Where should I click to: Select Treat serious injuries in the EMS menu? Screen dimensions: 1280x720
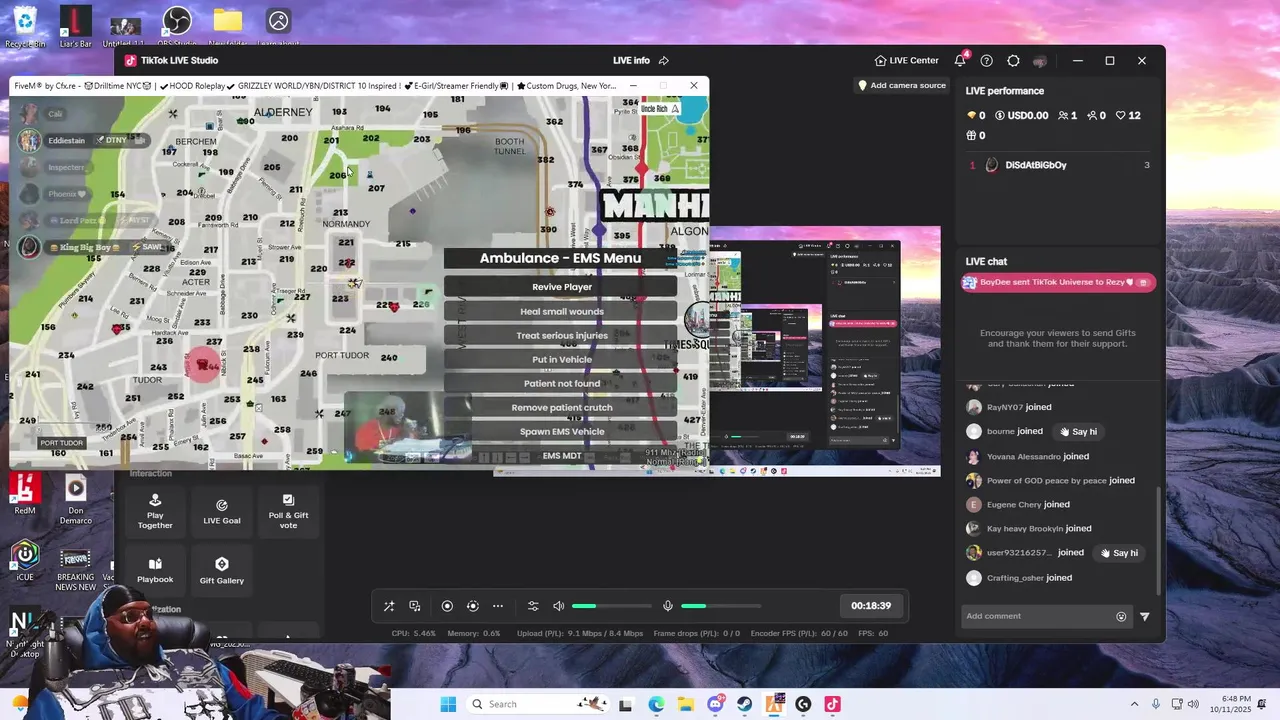pyautogui.click(x=561, y=335)
